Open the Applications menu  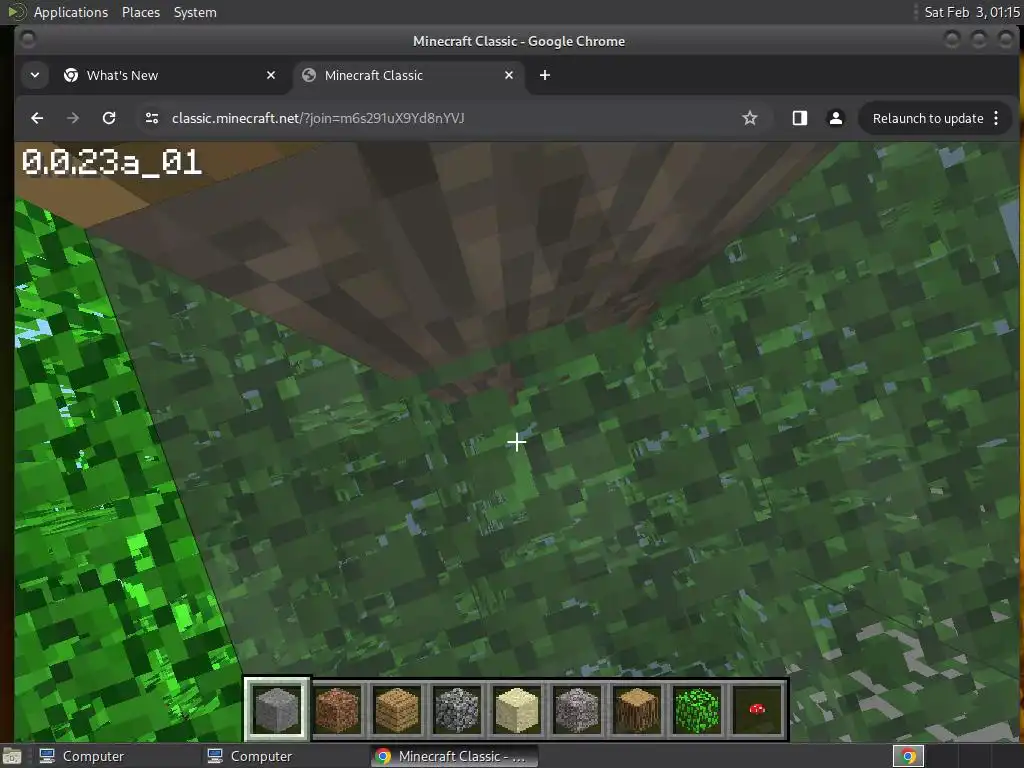71,12
